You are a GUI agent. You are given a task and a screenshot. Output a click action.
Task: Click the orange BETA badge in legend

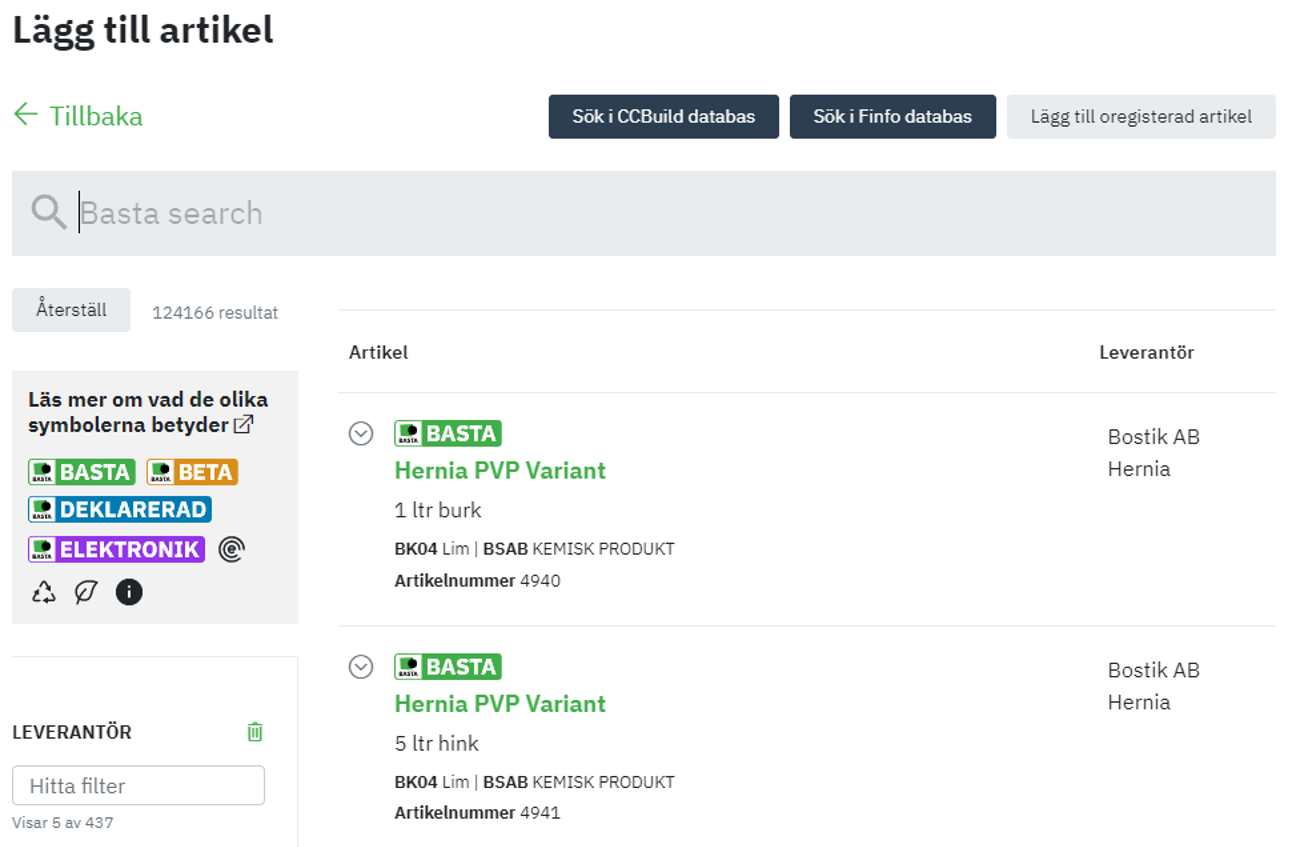coord(192,472)
